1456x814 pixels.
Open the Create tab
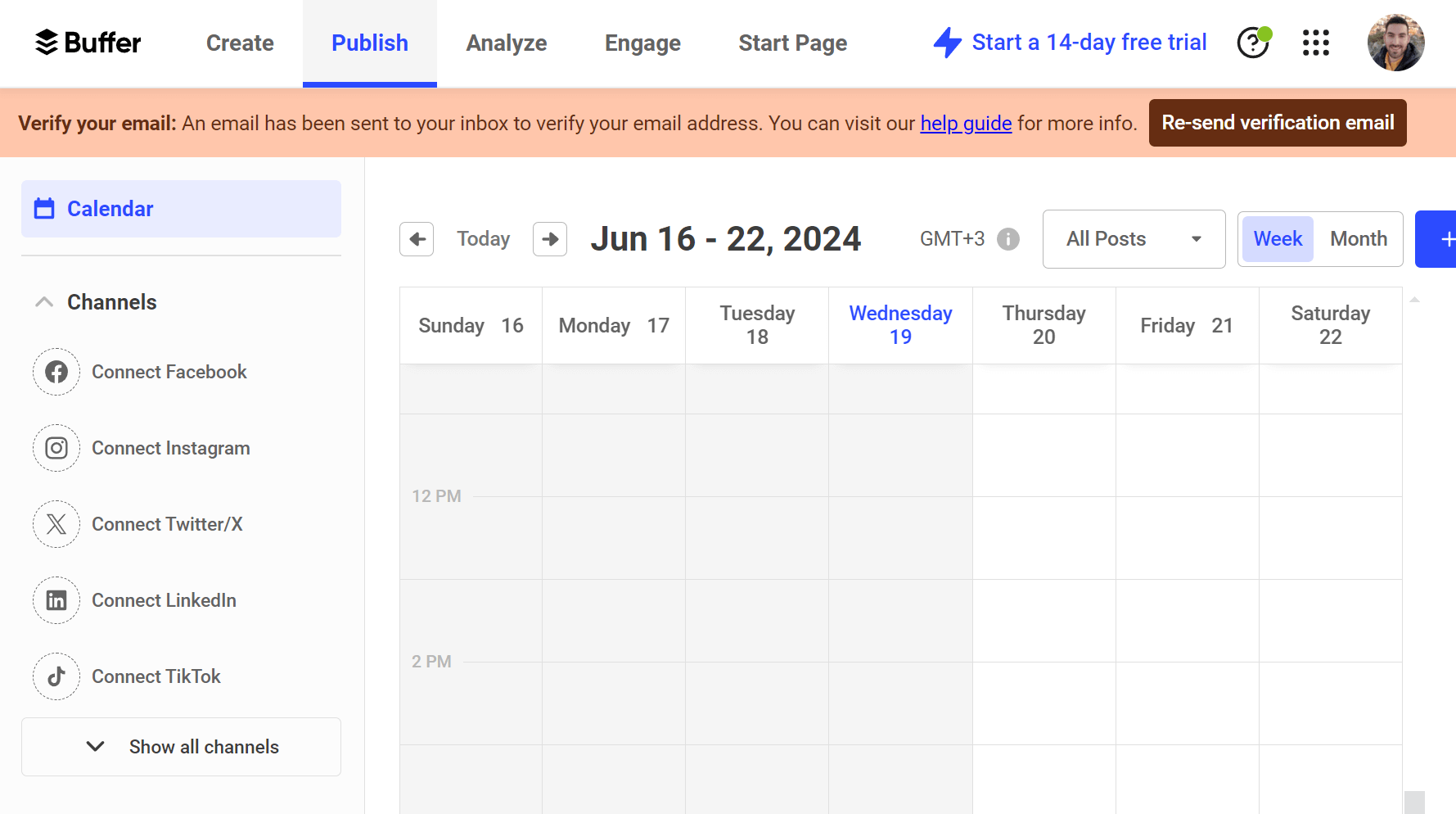[240, 43]
